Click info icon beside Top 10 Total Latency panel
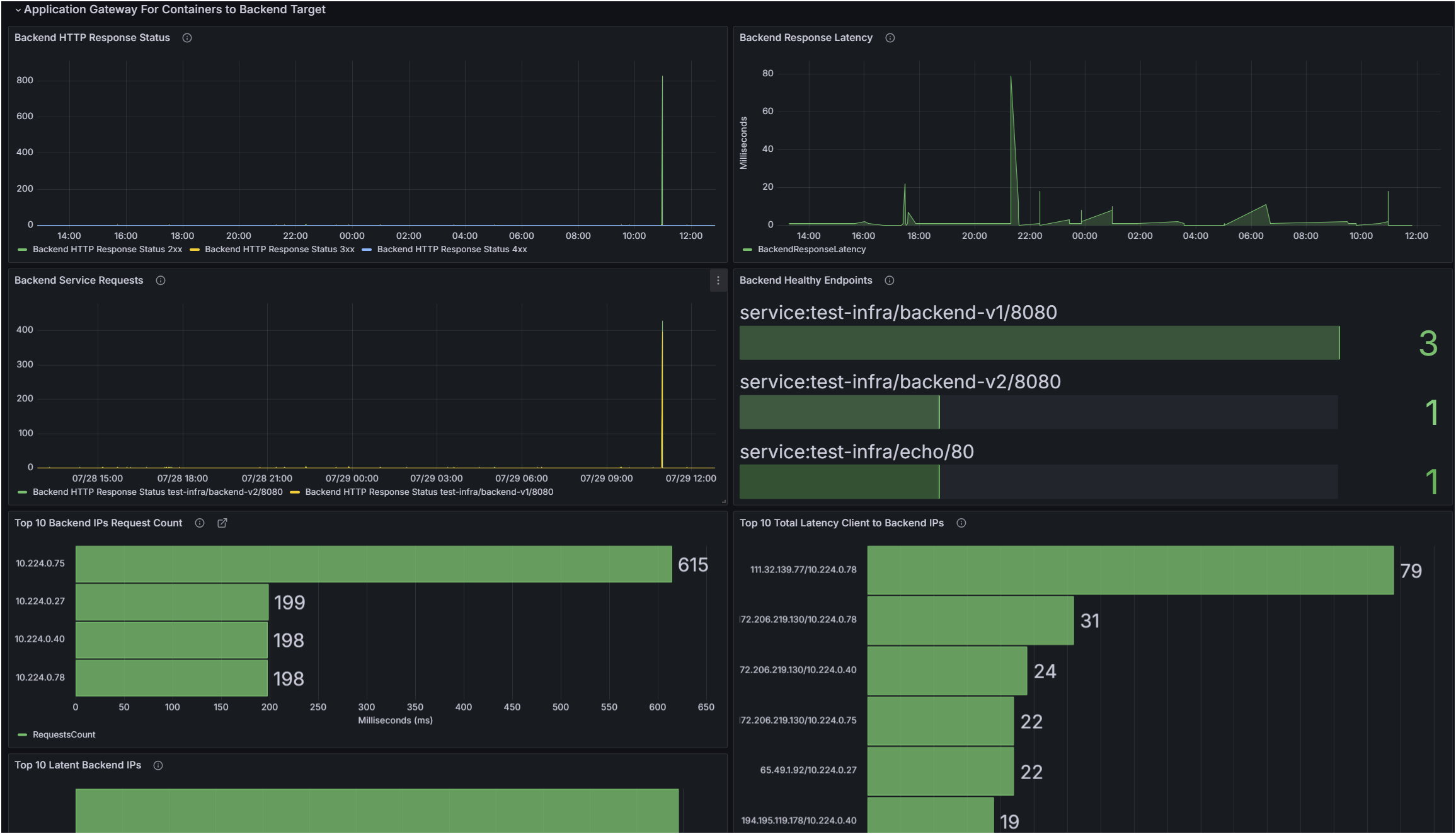 tap(961, 523)
